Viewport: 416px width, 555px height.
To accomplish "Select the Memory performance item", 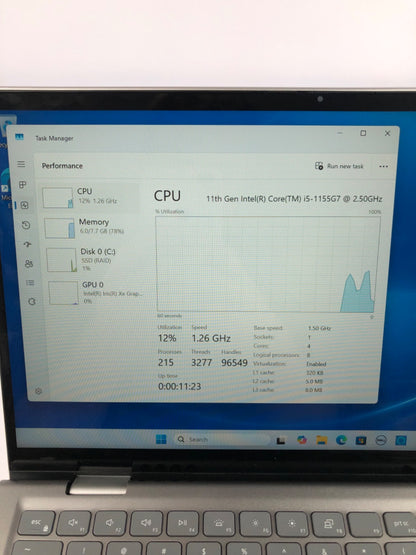I will click(92, 228).
